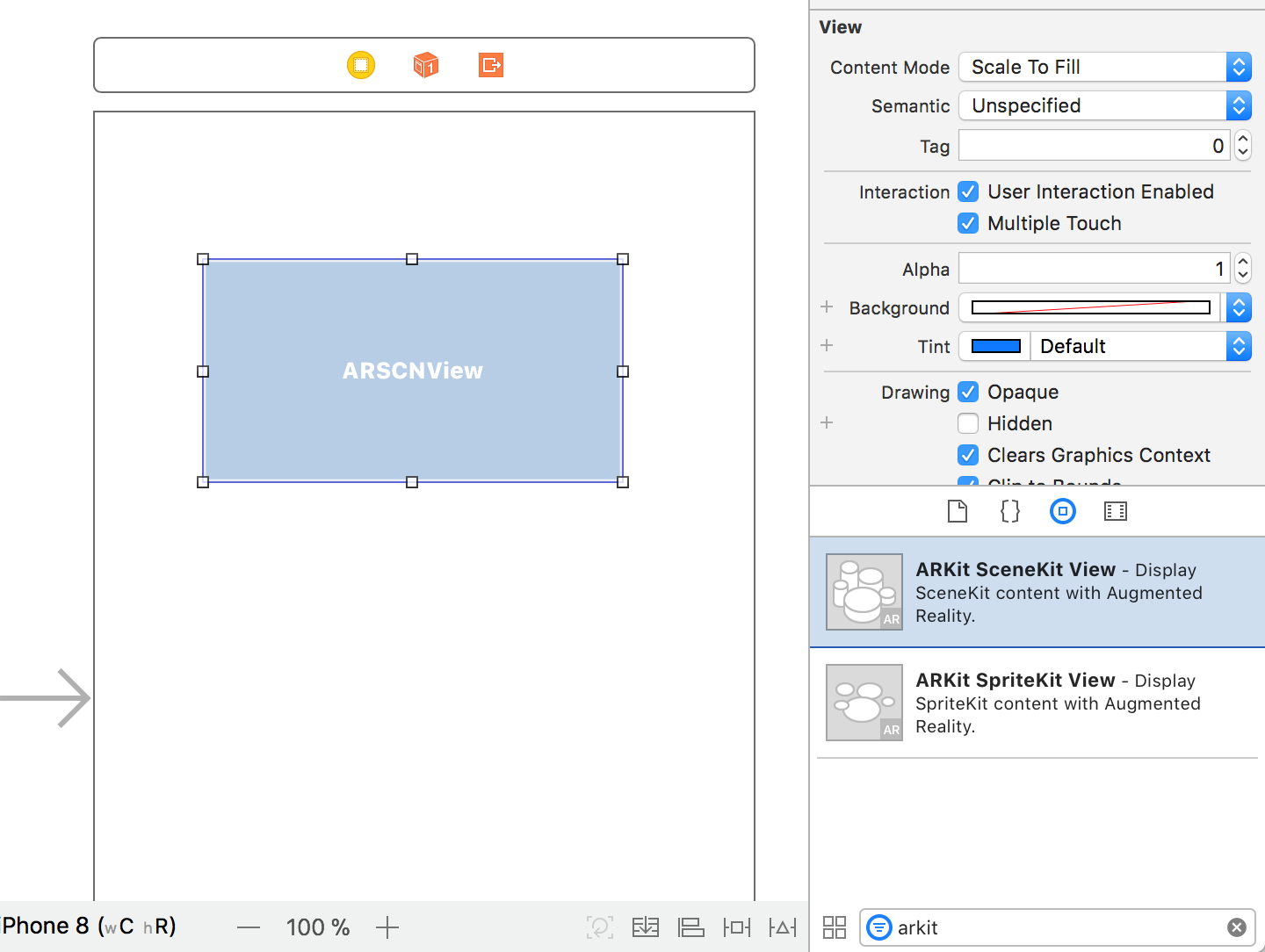Open the Code Snippet library tab
The width and height of the screenshot is (1265, 952).
(x=1010, y=511)
